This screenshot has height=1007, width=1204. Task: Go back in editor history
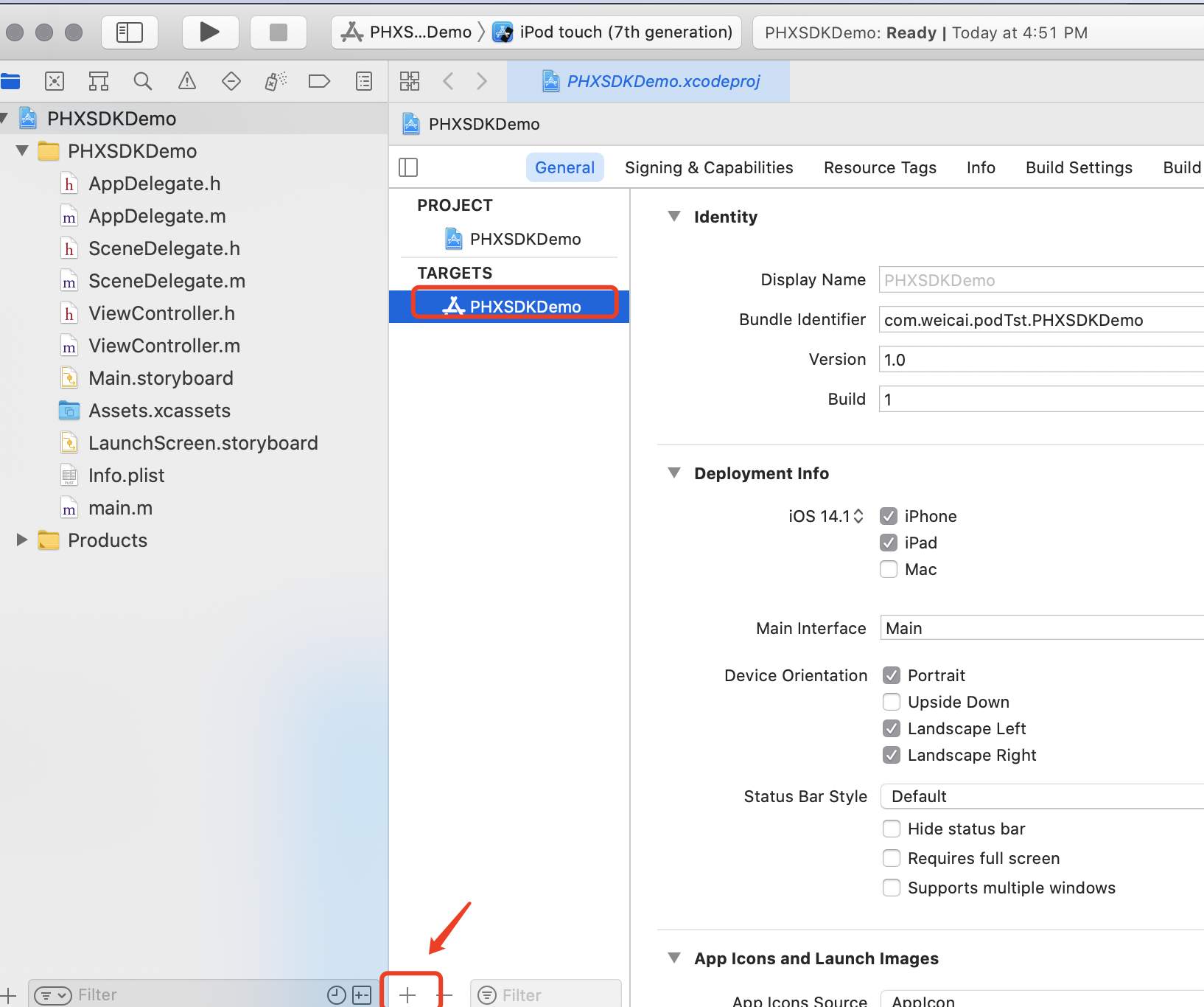pos(448,81)
